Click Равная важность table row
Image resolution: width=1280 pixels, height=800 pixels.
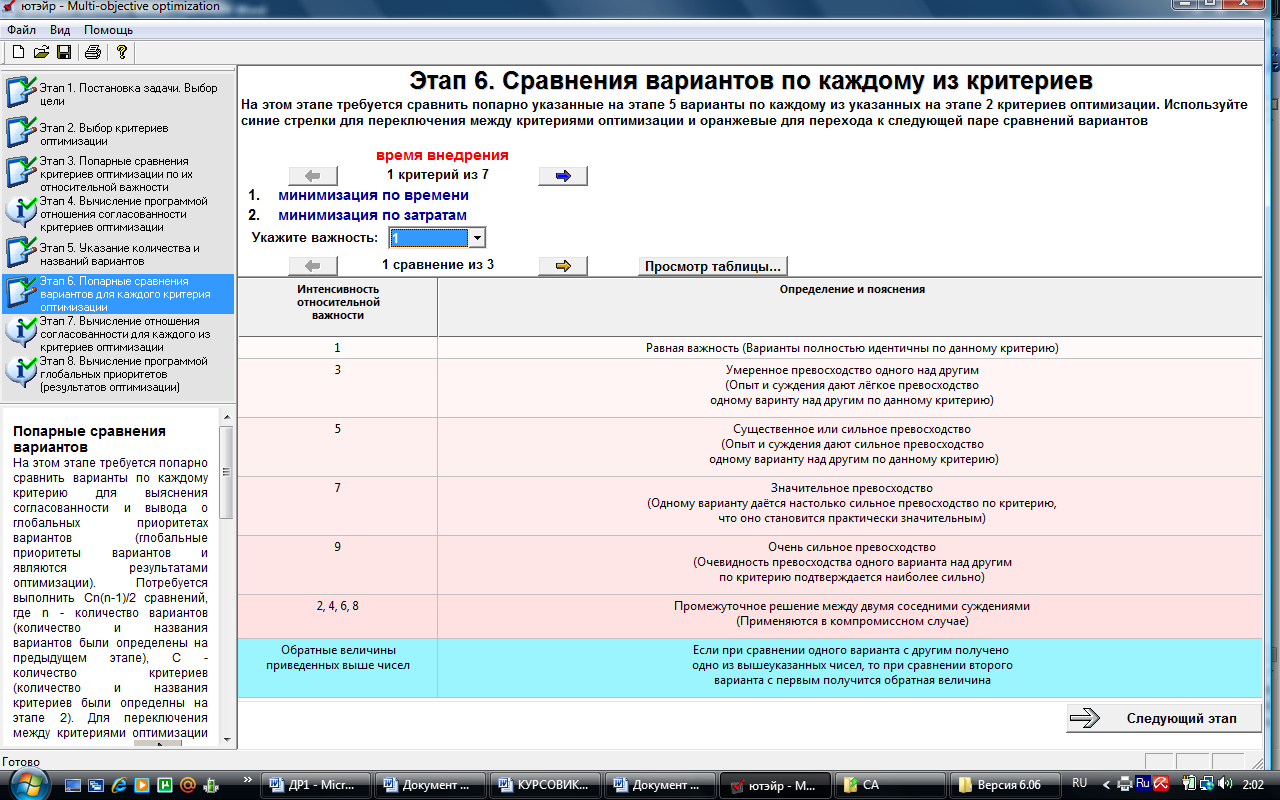[750, 348]
